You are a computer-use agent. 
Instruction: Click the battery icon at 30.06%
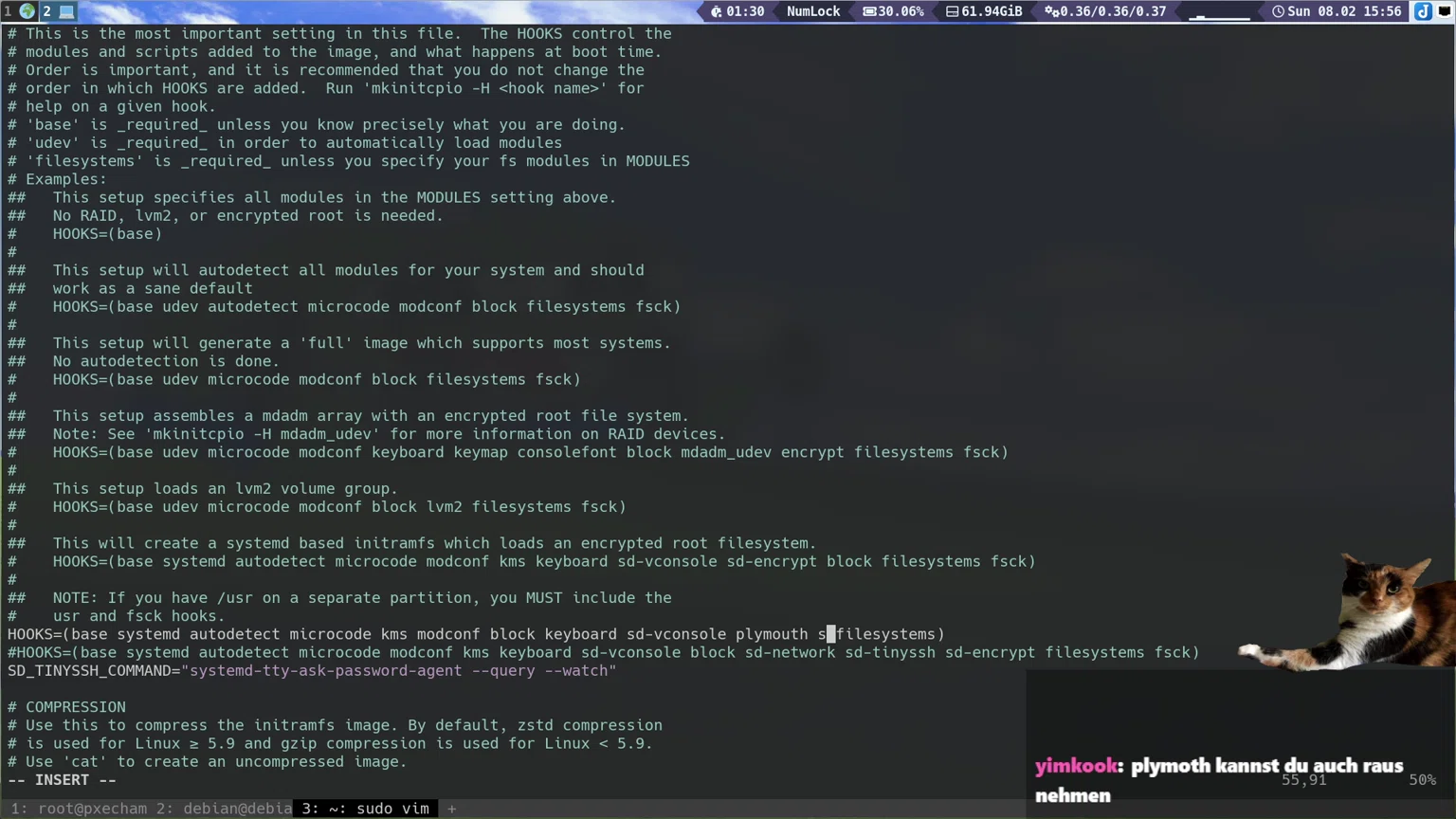tap(868, 11)
